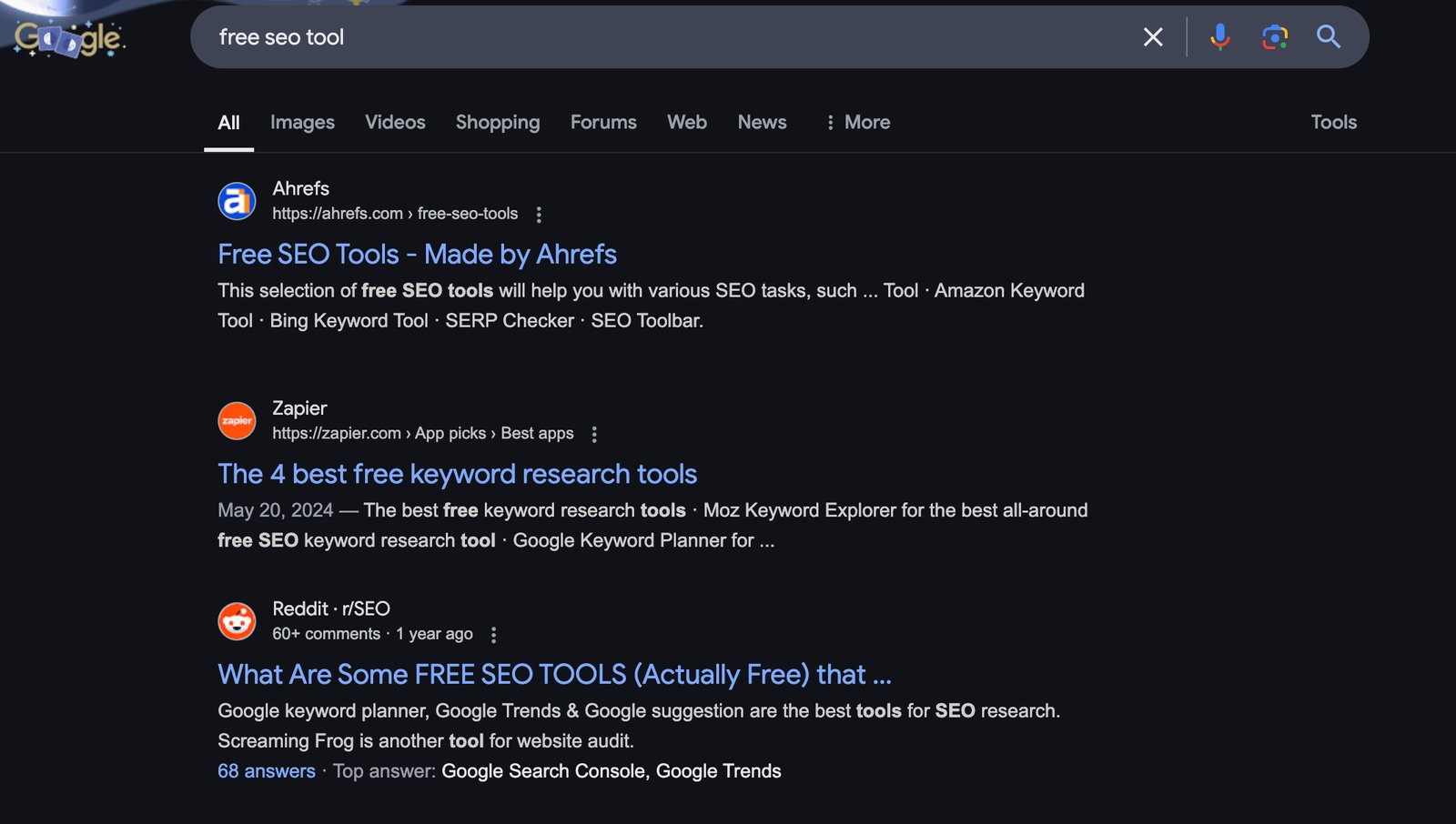Start voice search with the microphone icon
The width and height of the screenshot is (1456, 824).
(x=1219, y=37)
